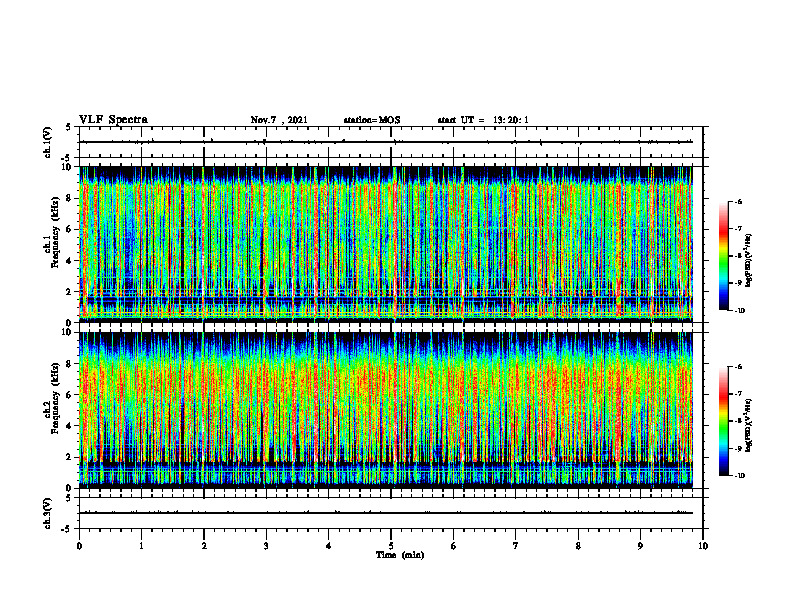Click ch.2 spectrogram frequency tick "2"

click(x=70, y=457)
